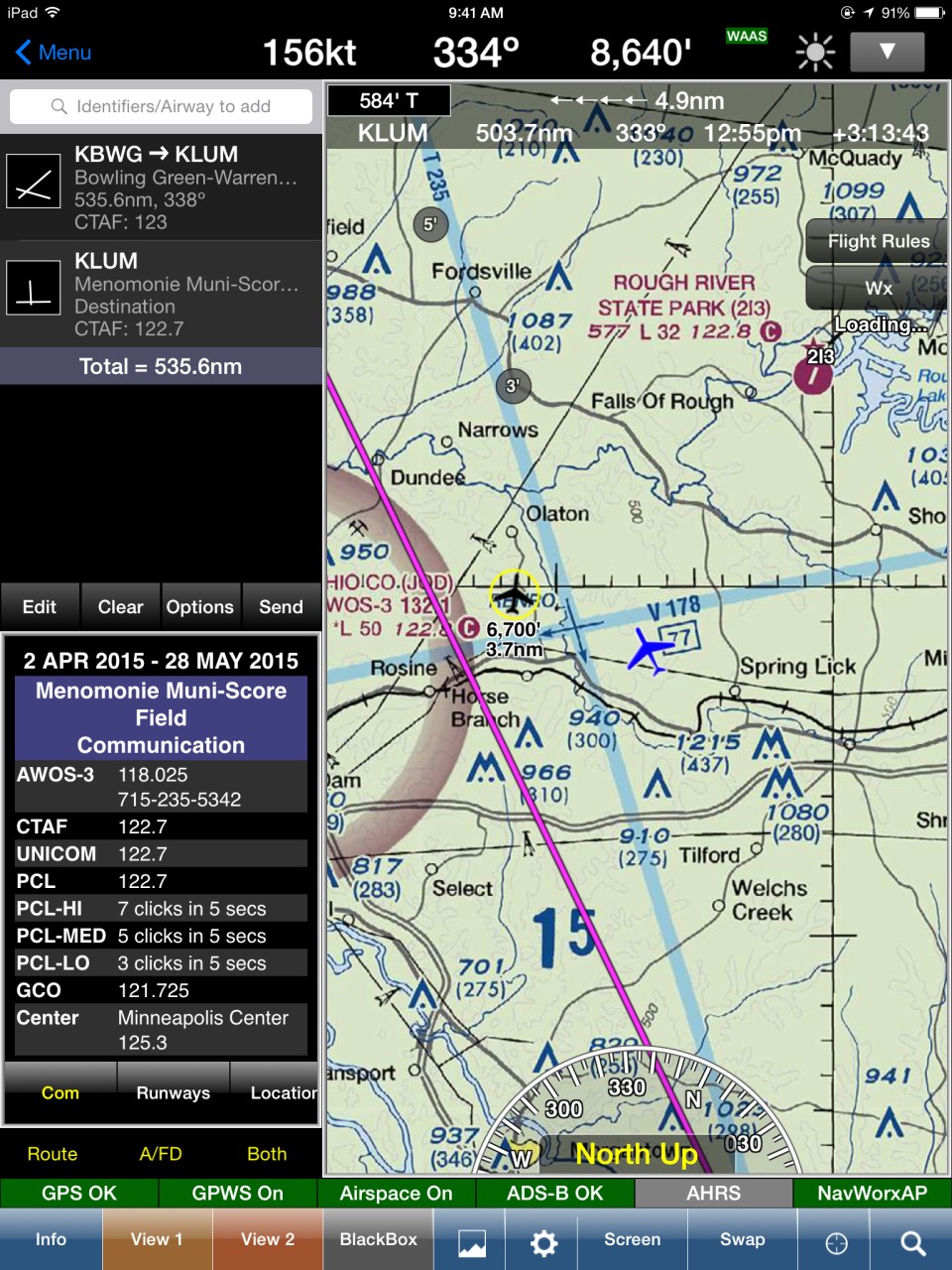This screenshot has height=1270, width=952.
Task: Toggle GPWS On
Action: tap(238, 1193)
